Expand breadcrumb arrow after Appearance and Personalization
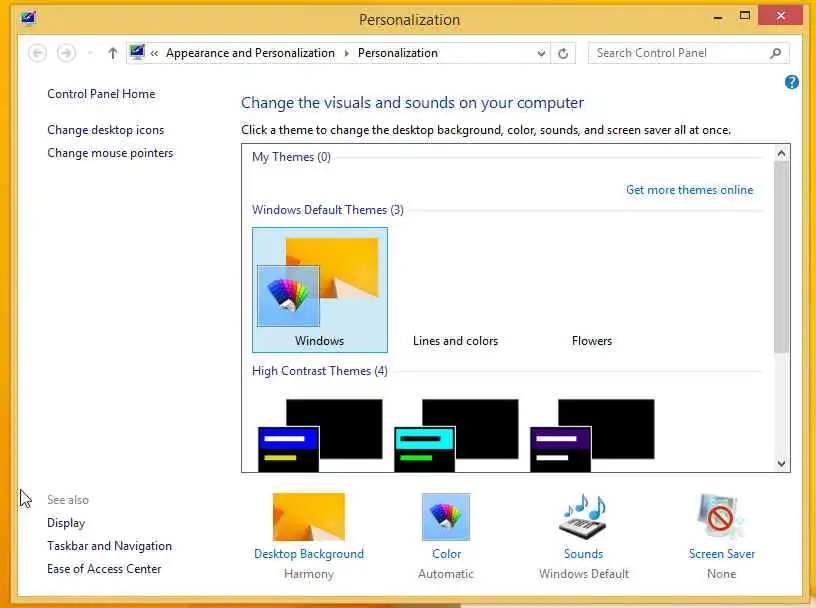Screen dimensions: 816x608 click(x=346, y=53)
